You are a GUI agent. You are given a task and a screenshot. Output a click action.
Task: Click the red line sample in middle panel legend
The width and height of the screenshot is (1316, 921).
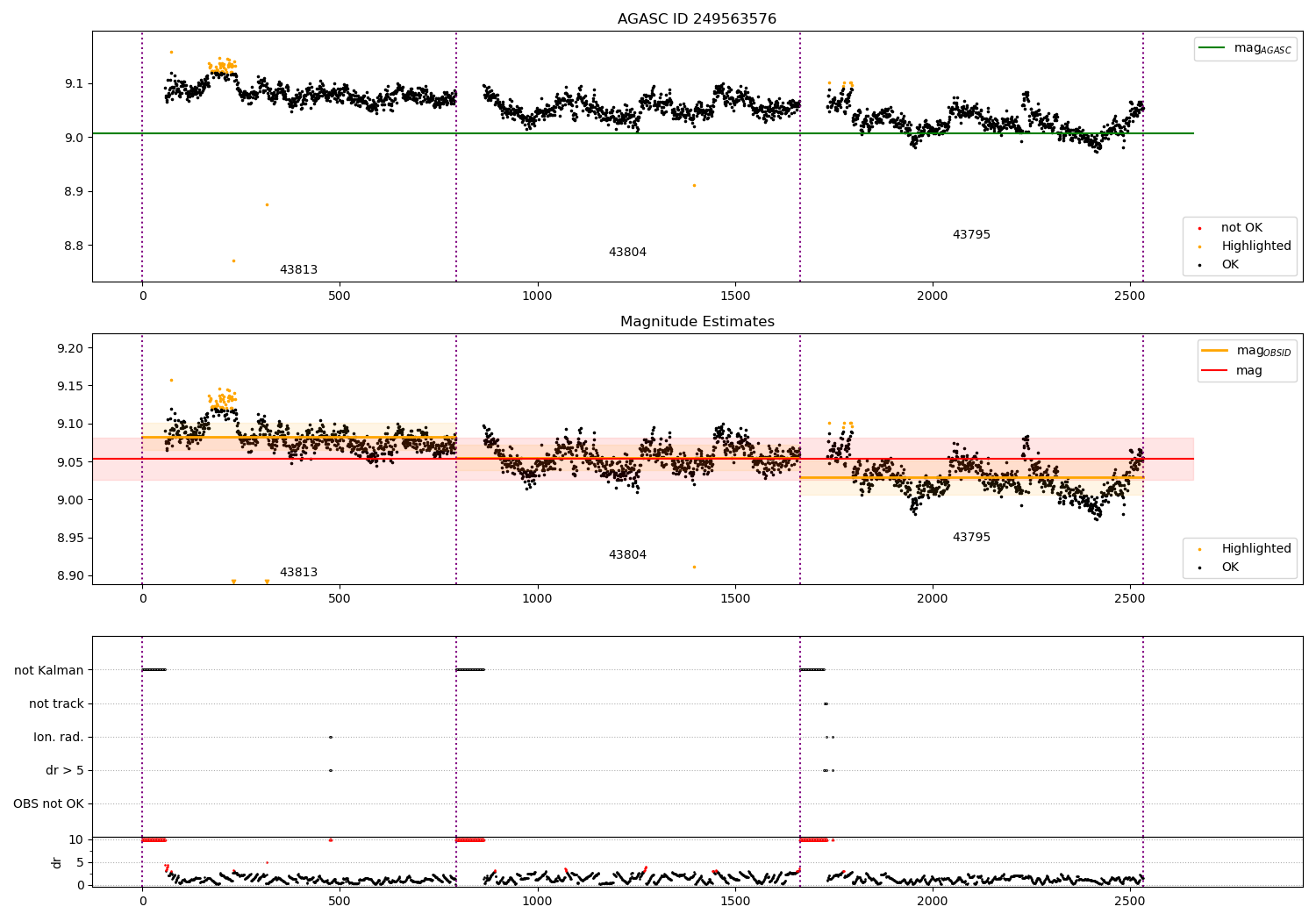(x=1215, y=371)
